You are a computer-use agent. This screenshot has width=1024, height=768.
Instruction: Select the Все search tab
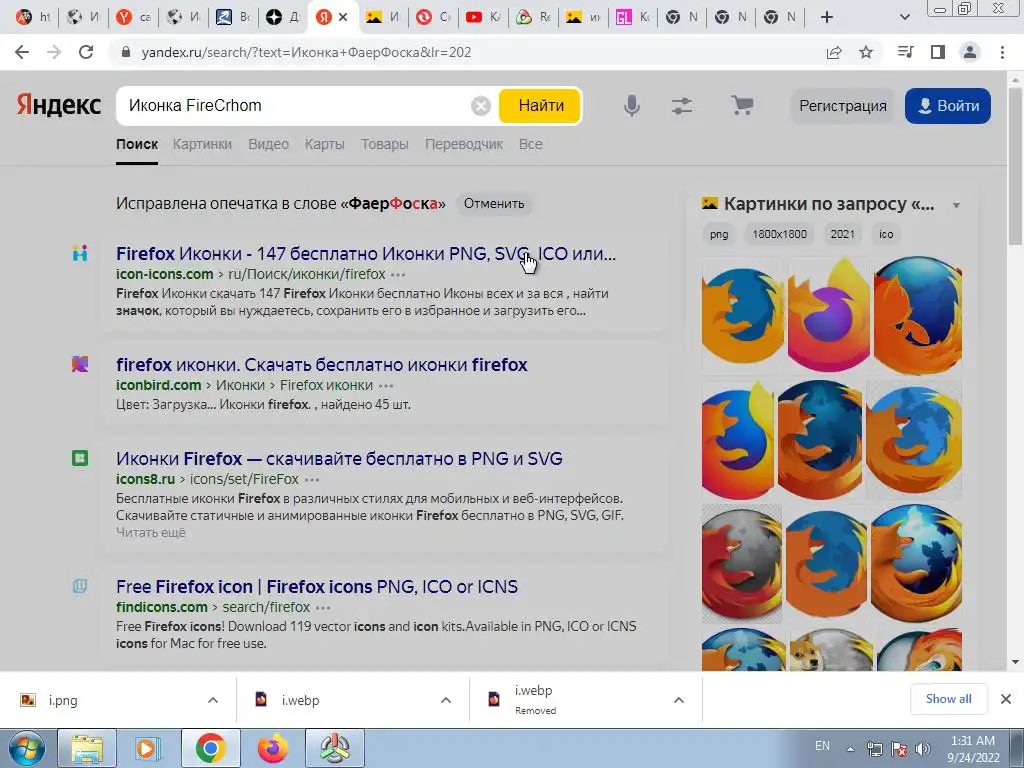530,144
